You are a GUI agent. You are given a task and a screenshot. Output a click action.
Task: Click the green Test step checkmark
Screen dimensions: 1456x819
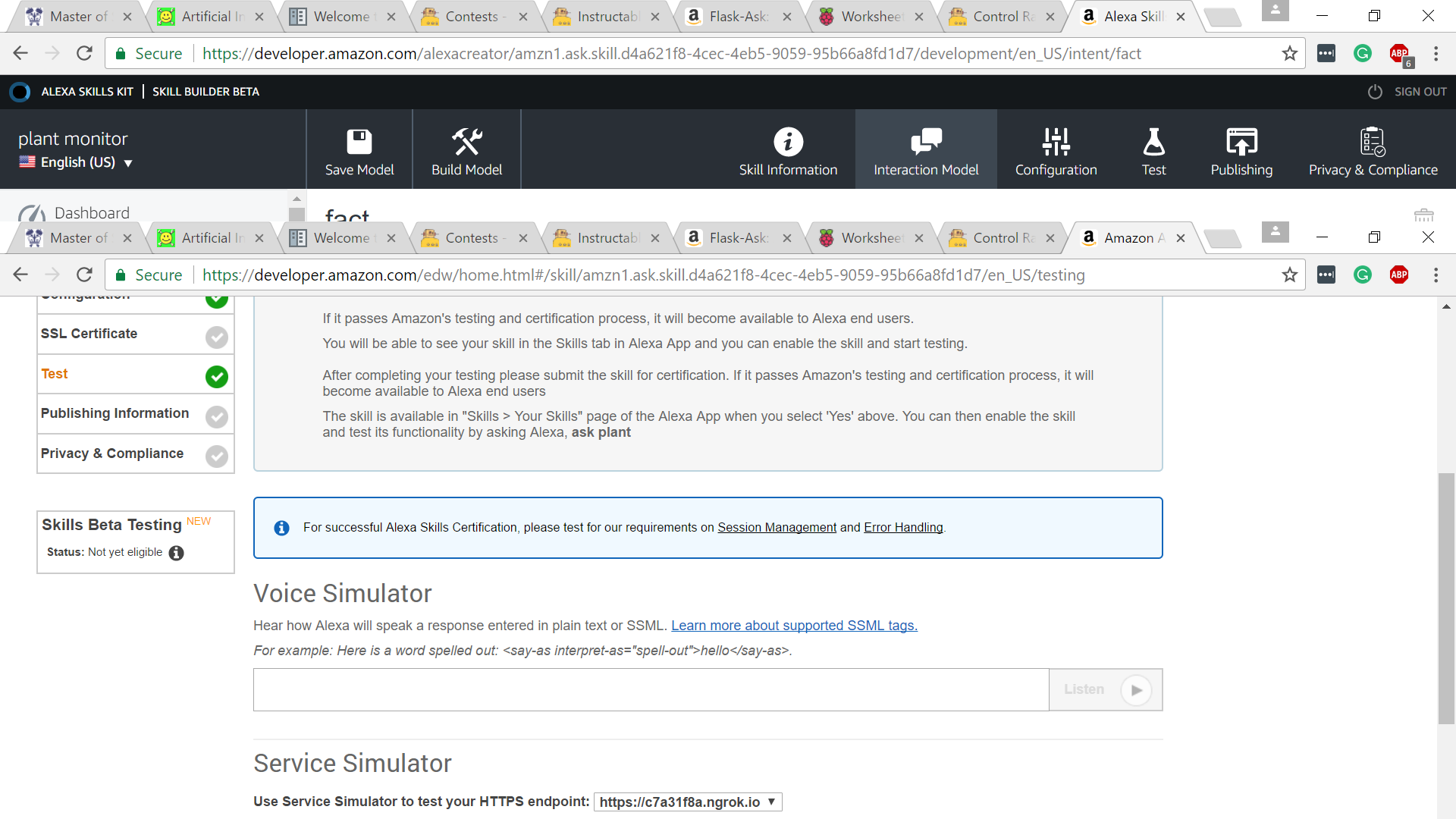217,376
